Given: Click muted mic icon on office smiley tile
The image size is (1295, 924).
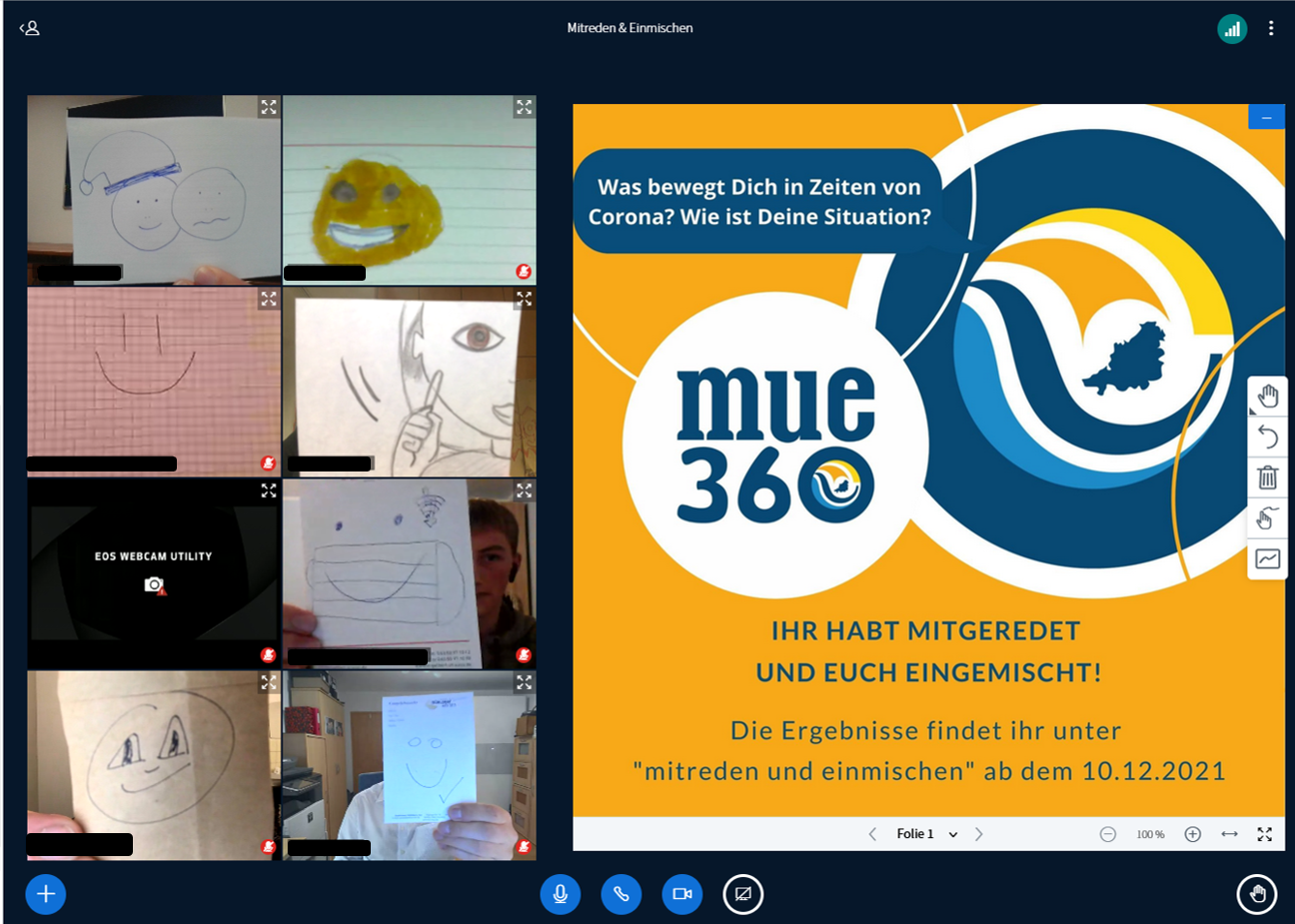Looking at the screenshot, I should click(x=524, y=846).
